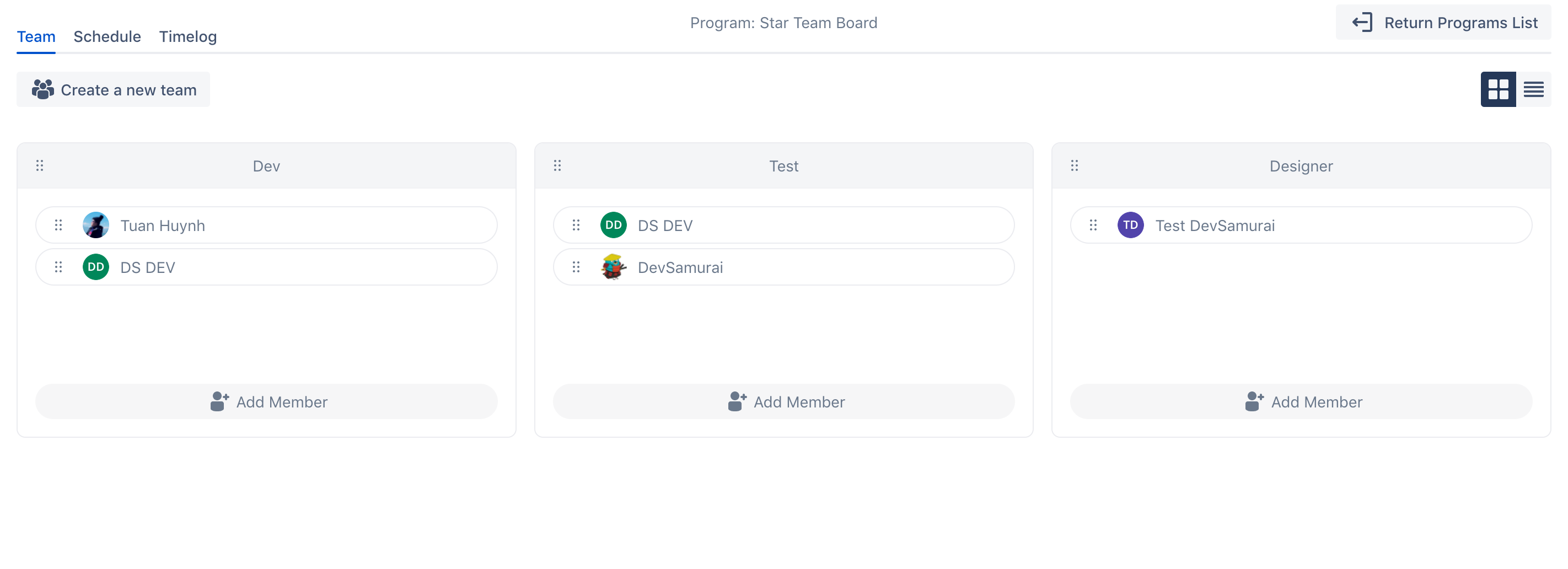The height and width of the screenshot is (569, 1568).
Task: Click Create a new team button
Action: 113,90
